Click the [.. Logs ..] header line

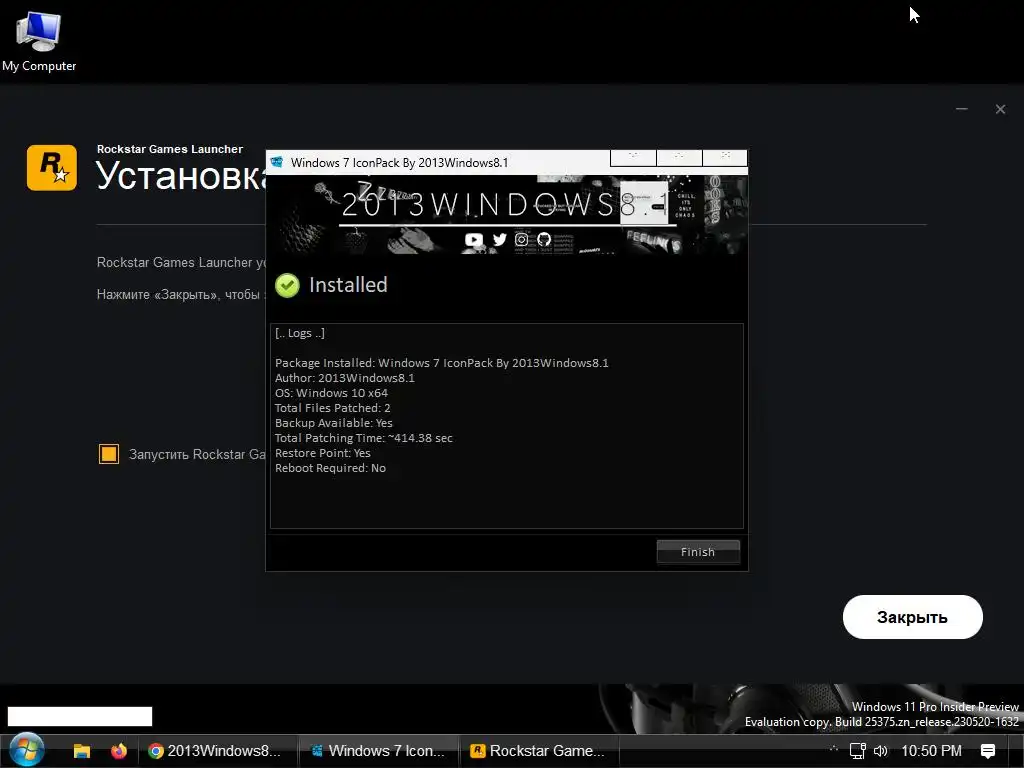coord(300,333)
